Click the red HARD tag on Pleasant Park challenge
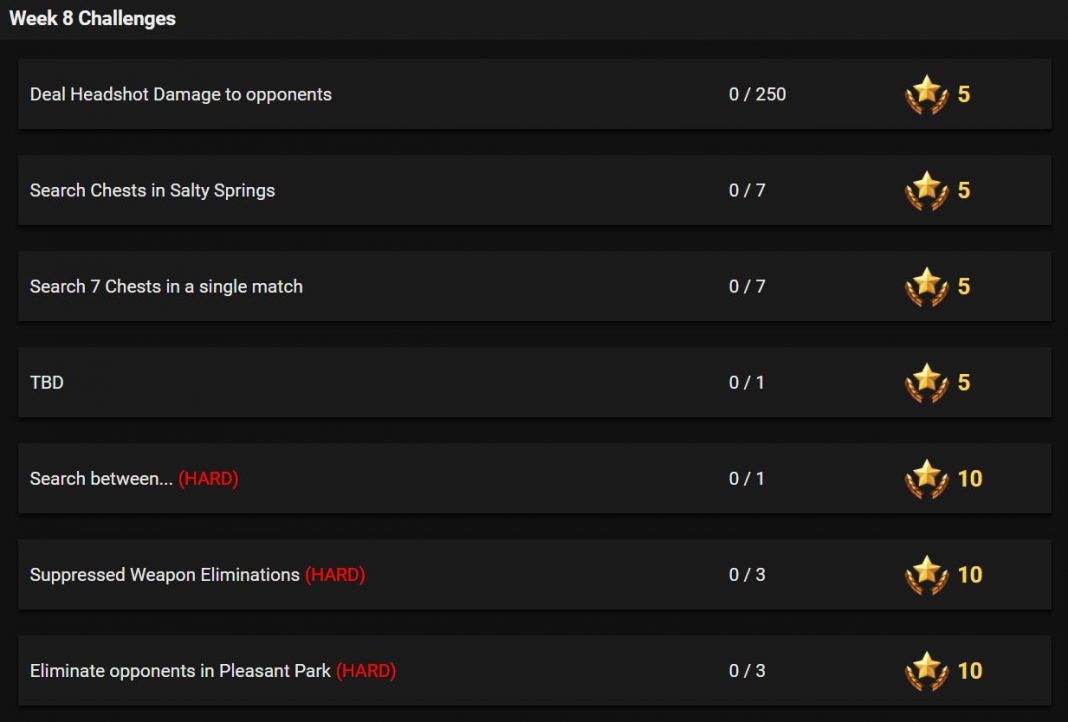This screenshot has height=722, width=1068. pos(366,670)
